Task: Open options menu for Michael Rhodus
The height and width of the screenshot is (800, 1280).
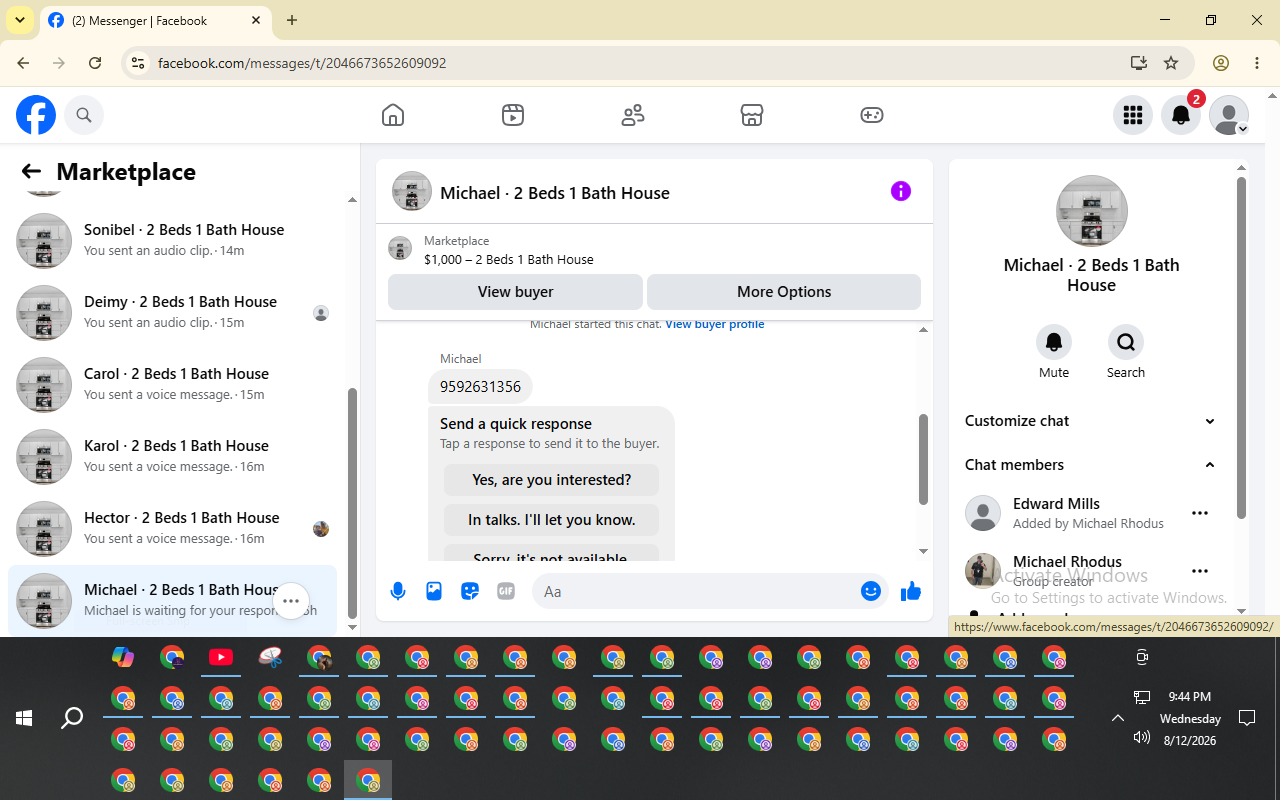Action: pyautogui.click(x=1200, y=571)
